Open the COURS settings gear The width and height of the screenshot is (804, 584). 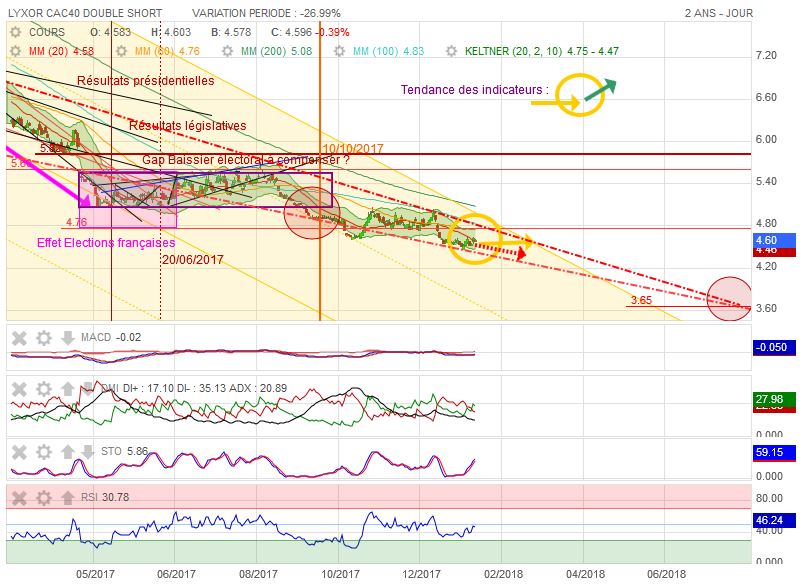click(x=16, y=32)
